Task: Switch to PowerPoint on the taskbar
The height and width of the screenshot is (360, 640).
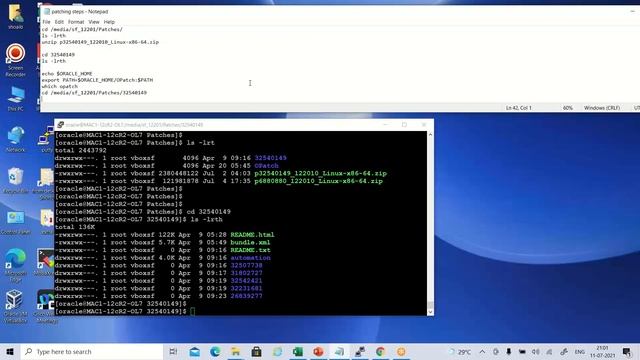Action: pos(318,351)
